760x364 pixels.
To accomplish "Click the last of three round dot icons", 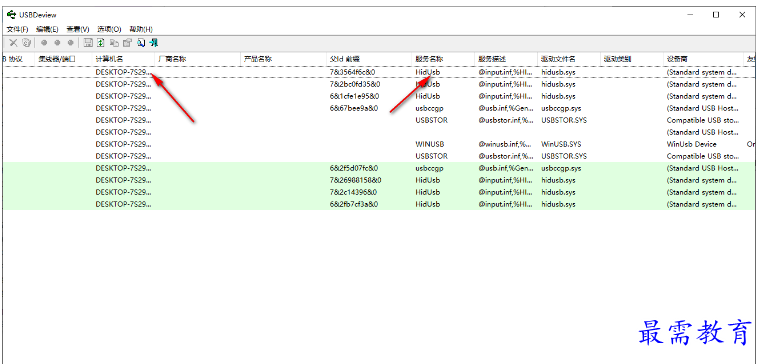I will click(70, 43).
